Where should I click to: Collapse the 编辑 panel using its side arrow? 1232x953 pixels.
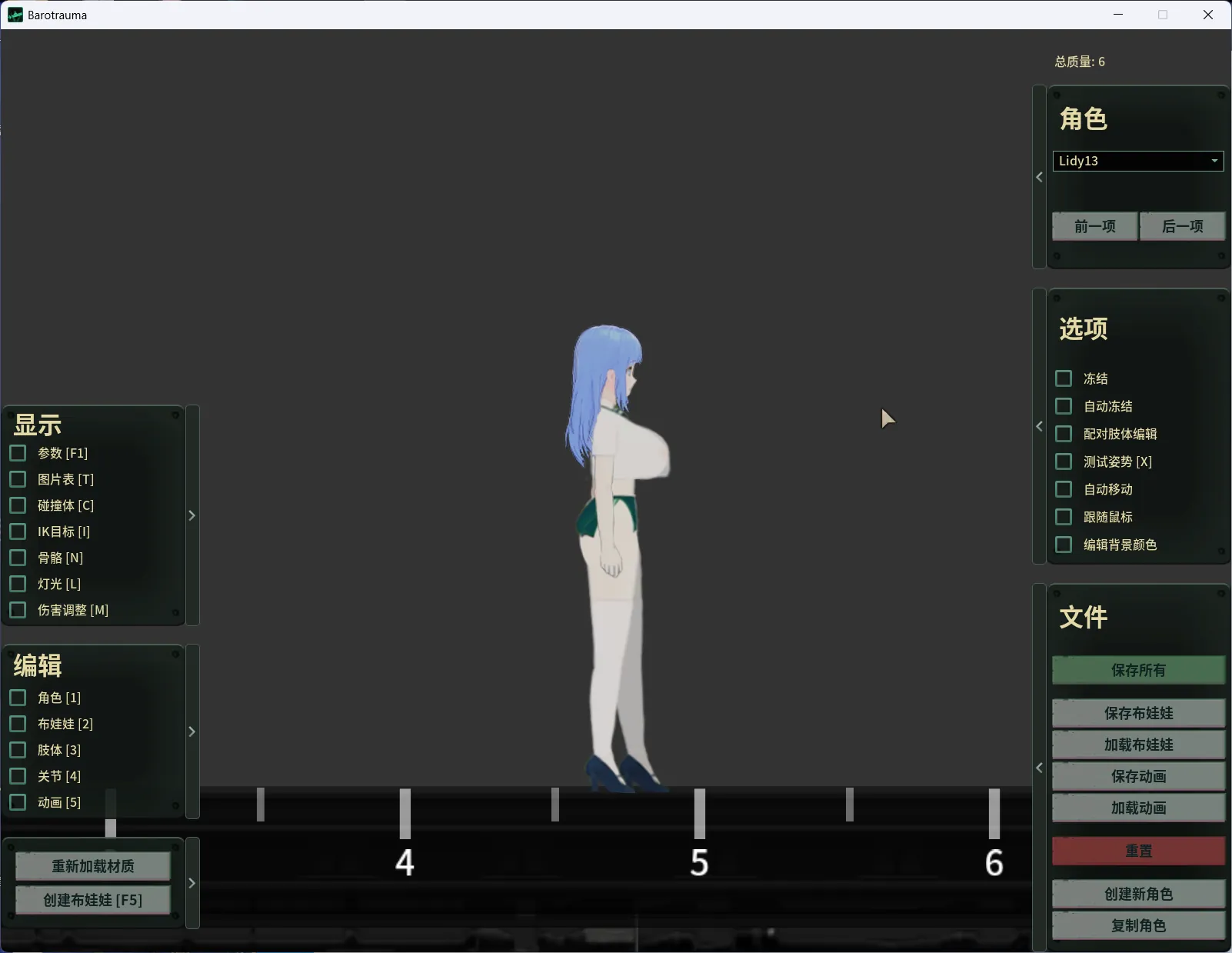click(192, 731)
